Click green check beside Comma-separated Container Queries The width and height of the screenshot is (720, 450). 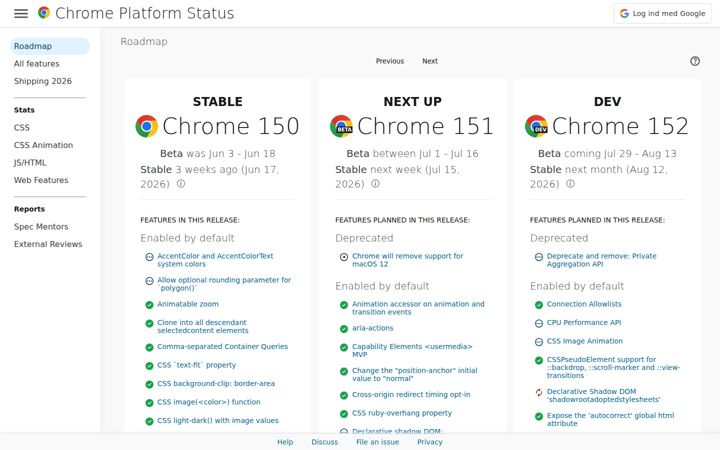tap(149, 348)
